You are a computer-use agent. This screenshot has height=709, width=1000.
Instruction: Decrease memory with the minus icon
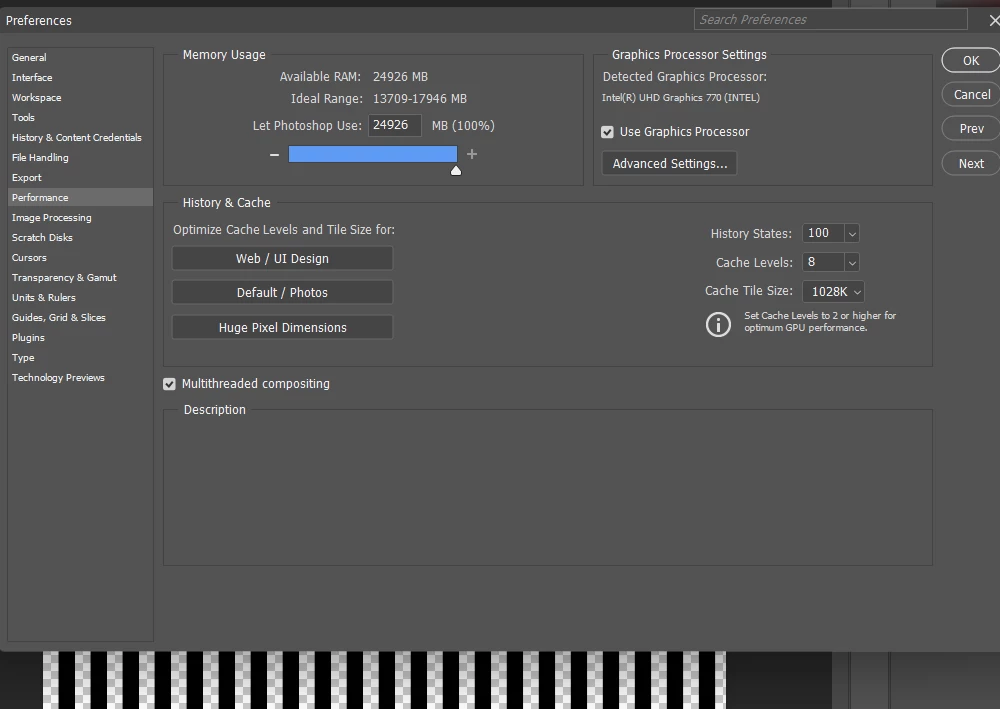pos(274,154)
